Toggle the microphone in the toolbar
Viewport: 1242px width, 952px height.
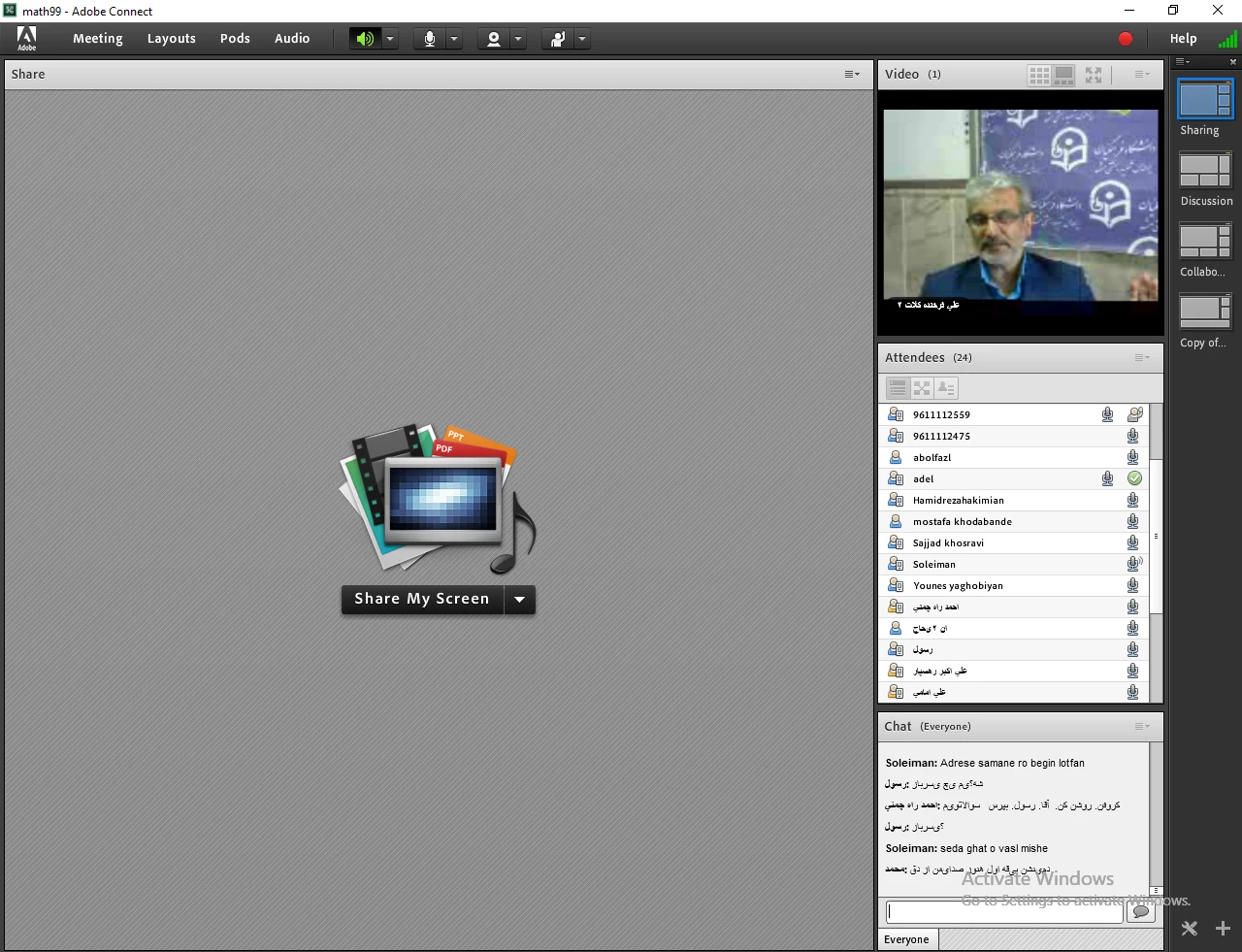point(429,39)
